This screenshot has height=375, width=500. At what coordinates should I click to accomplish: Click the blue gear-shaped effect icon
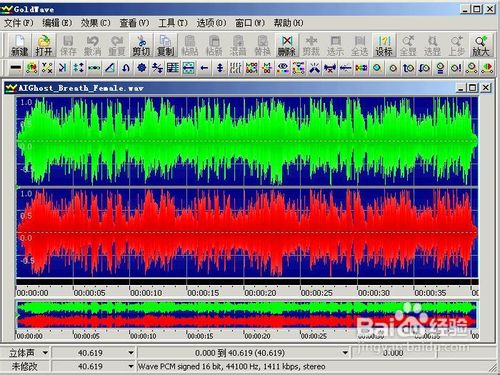pos(142,68)
